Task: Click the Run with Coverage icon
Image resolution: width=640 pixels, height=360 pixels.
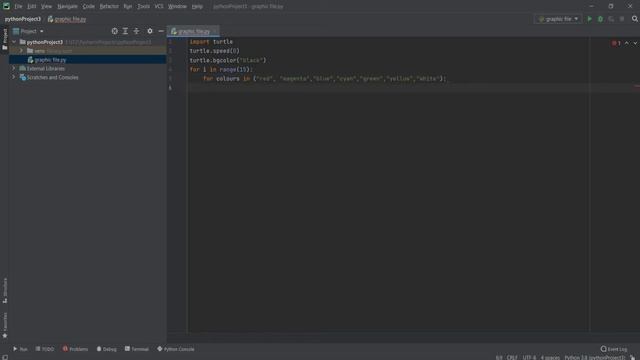Action: click(611, 19)
